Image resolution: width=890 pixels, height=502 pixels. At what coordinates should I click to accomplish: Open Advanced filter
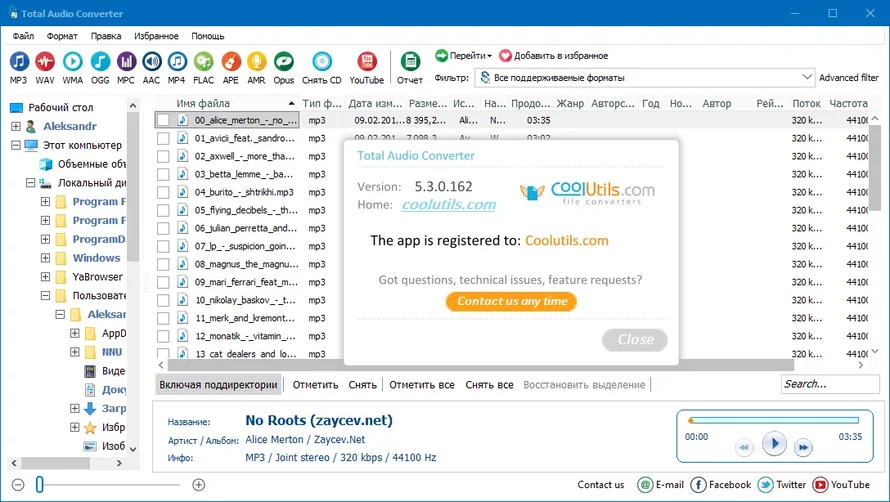coord(849,77)
